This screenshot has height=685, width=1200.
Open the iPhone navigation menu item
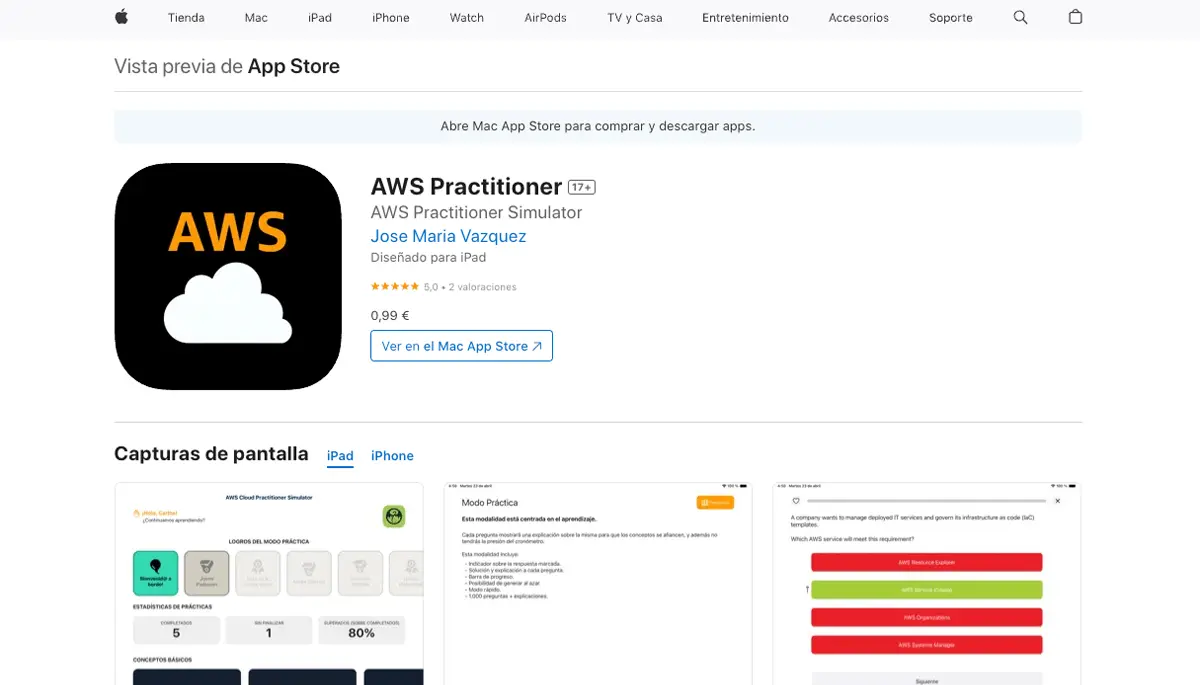coord(391,18)
